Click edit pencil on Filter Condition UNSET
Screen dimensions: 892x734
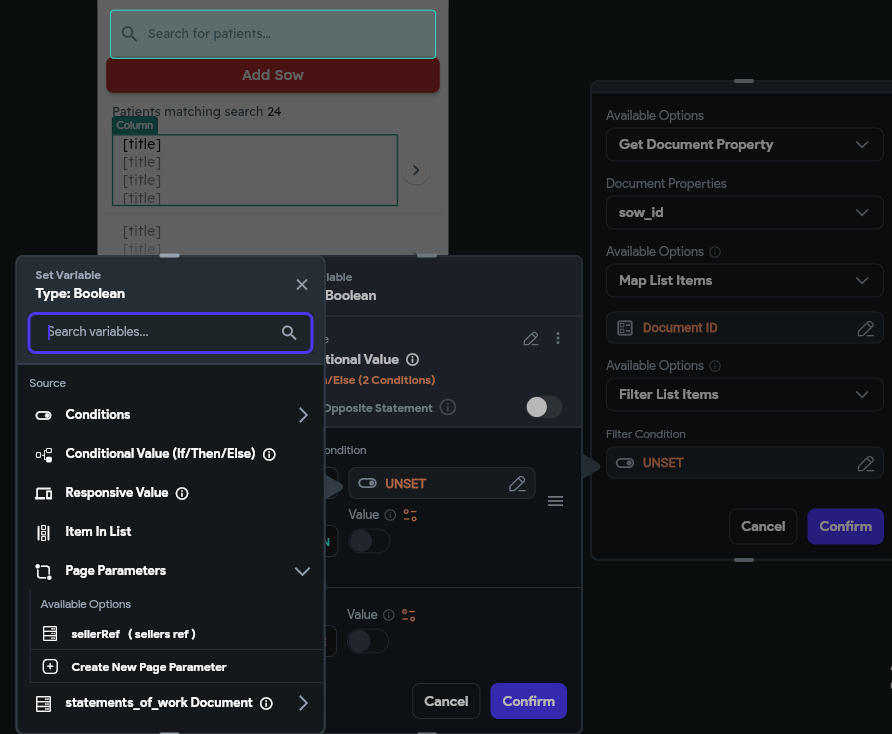(865, 463)
